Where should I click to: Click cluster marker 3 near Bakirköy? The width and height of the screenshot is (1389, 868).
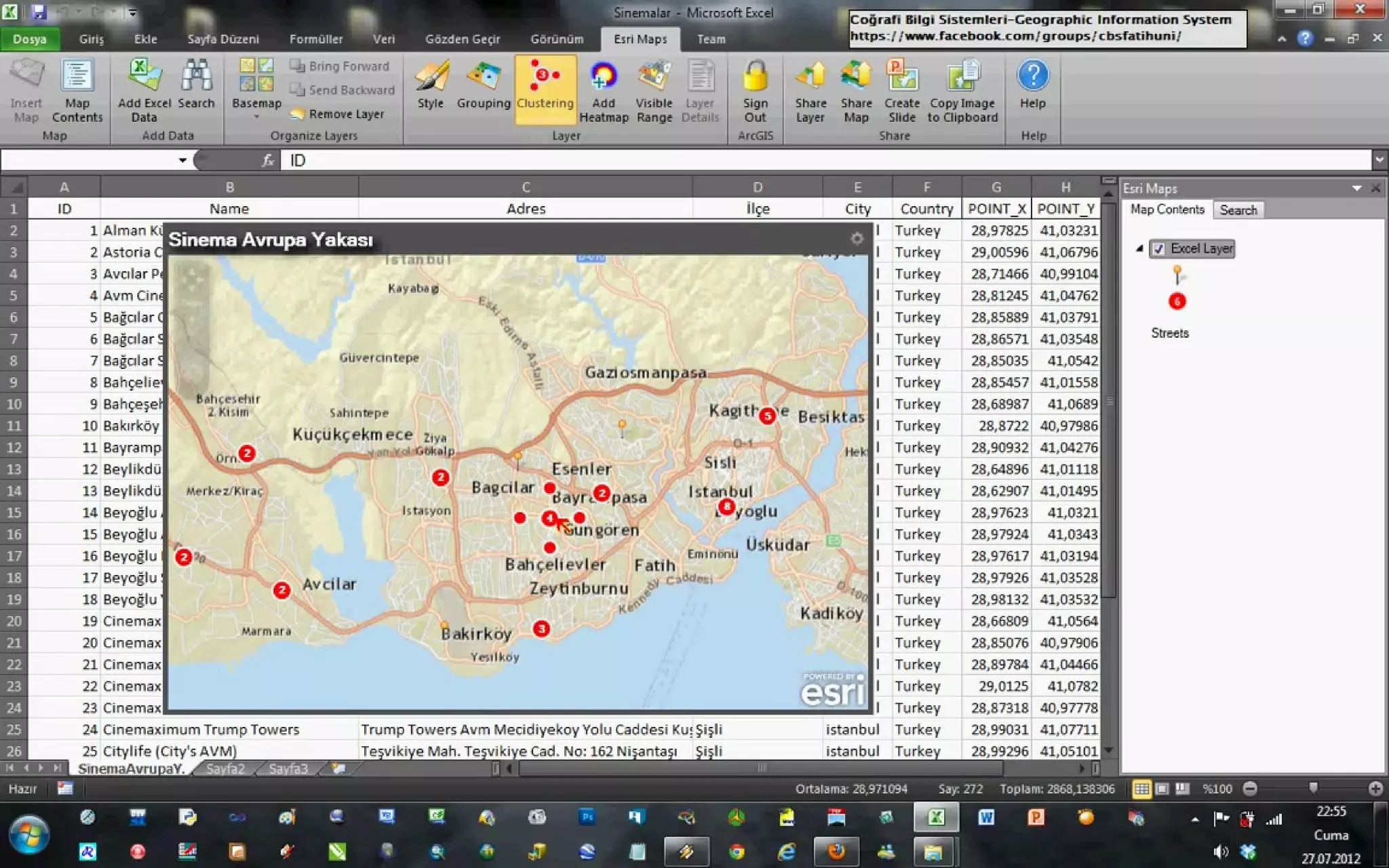point(541,629)
